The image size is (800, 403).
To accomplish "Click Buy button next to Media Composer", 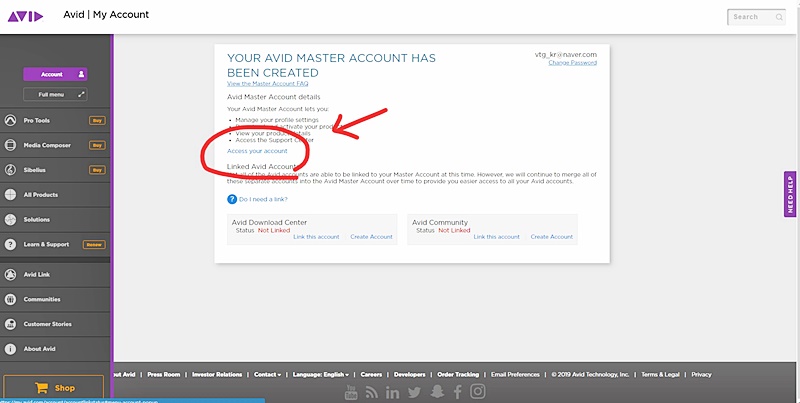I will click(97, 145).
